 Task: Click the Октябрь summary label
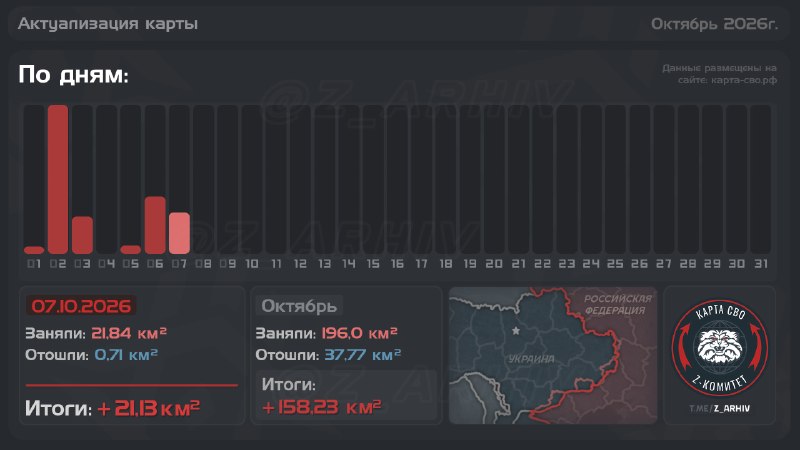click(x=299, y=306)
